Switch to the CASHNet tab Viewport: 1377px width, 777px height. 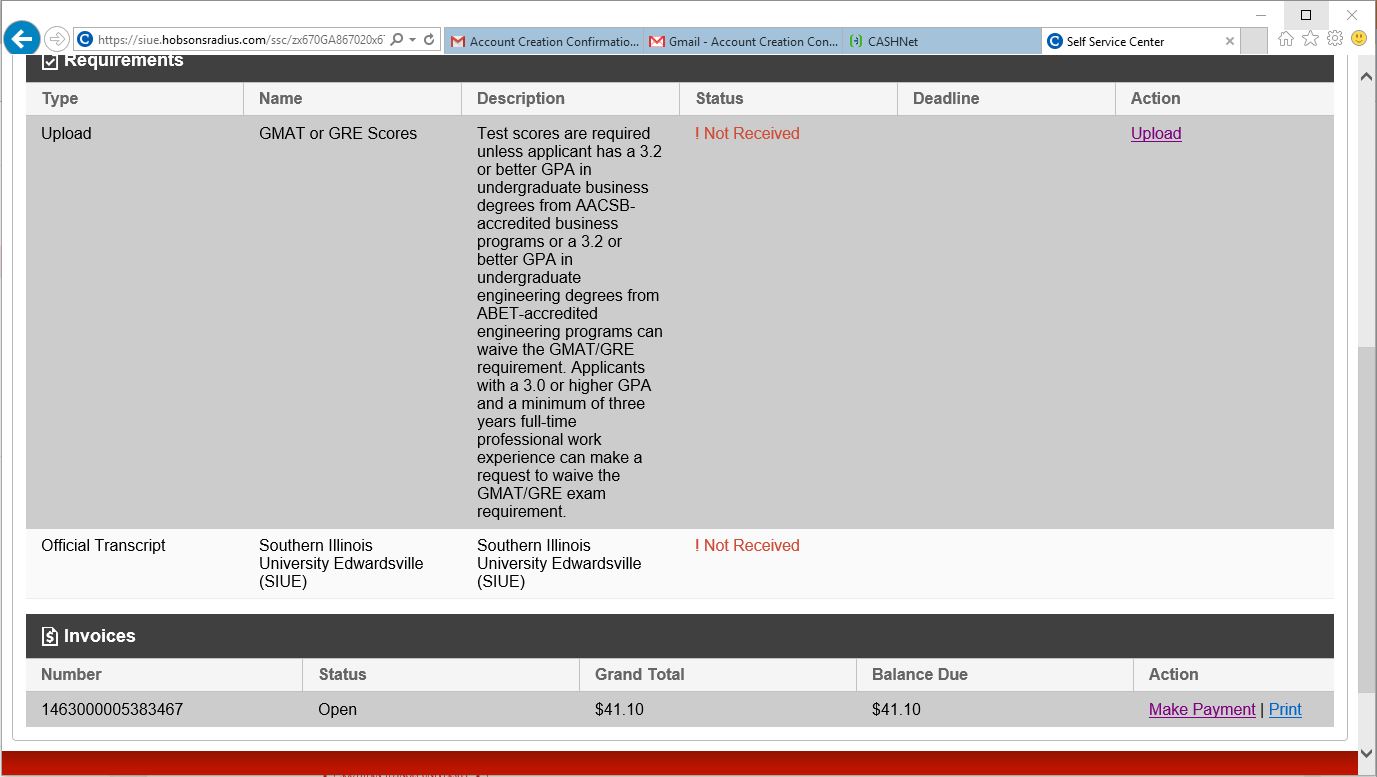pyautogui.click(x=940, y=41)
